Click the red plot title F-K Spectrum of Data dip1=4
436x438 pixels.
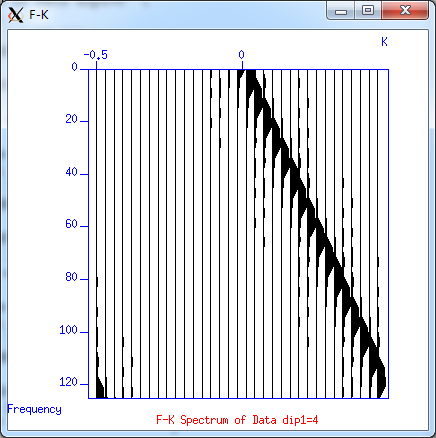237,420
